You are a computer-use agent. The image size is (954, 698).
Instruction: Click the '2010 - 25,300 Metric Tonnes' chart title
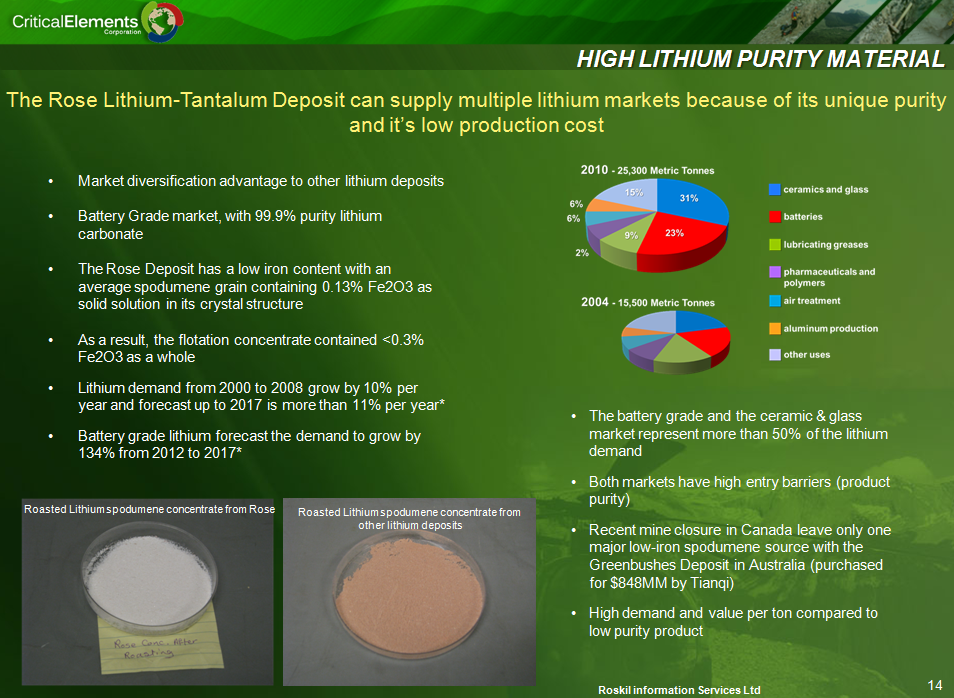pyautogui.click(x=647, y=170)
